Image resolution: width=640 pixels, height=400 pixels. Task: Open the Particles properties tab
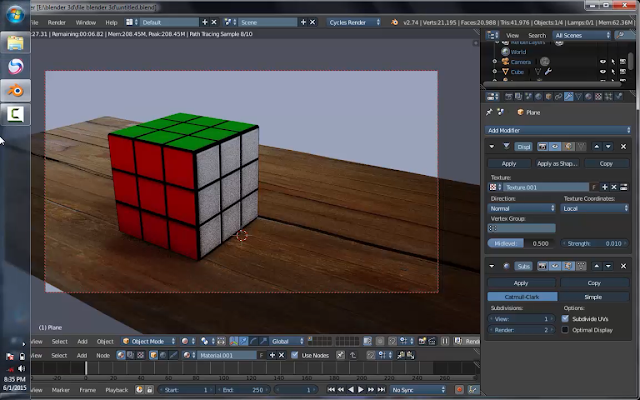tap(609, 97)
